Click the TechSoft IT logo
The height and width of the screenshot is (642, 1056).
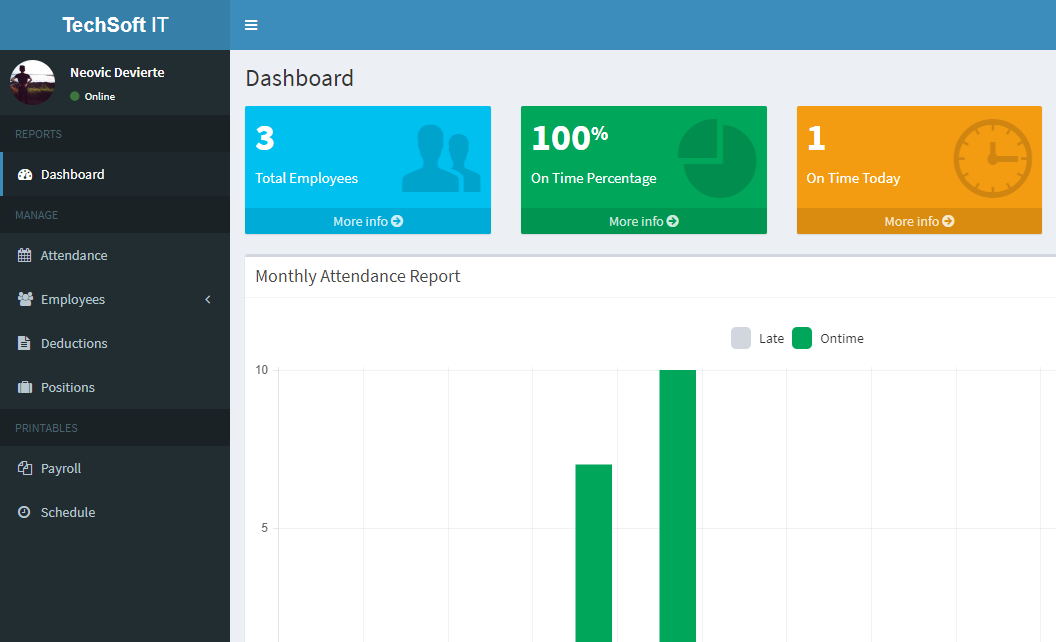click(115, 25)
